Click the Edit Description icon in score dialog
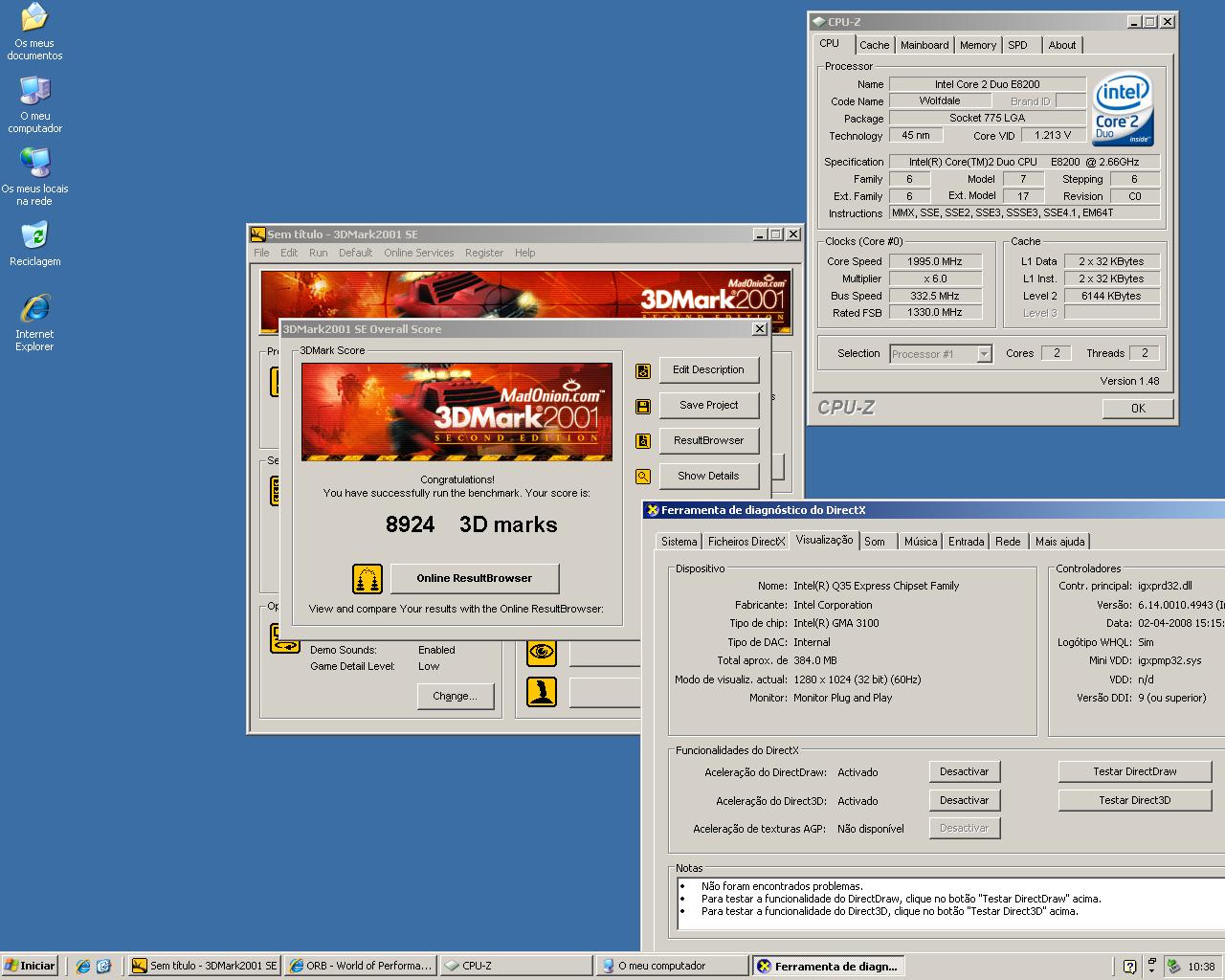Viewport: 1225px width, 980px height. [x=643, y=370]
